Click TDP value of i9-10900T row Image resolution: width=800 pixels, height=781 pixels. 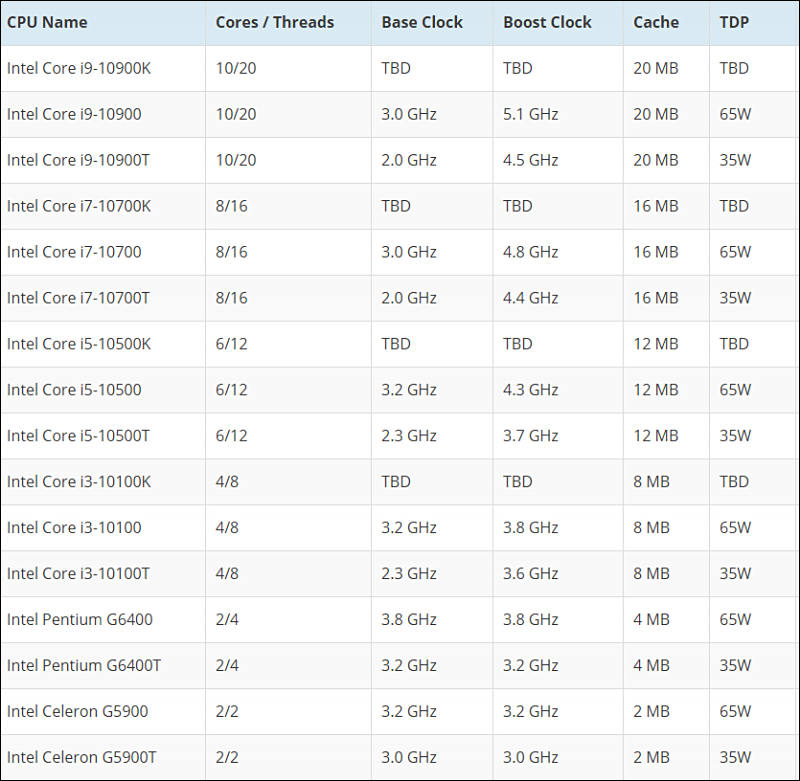[735, 160]
